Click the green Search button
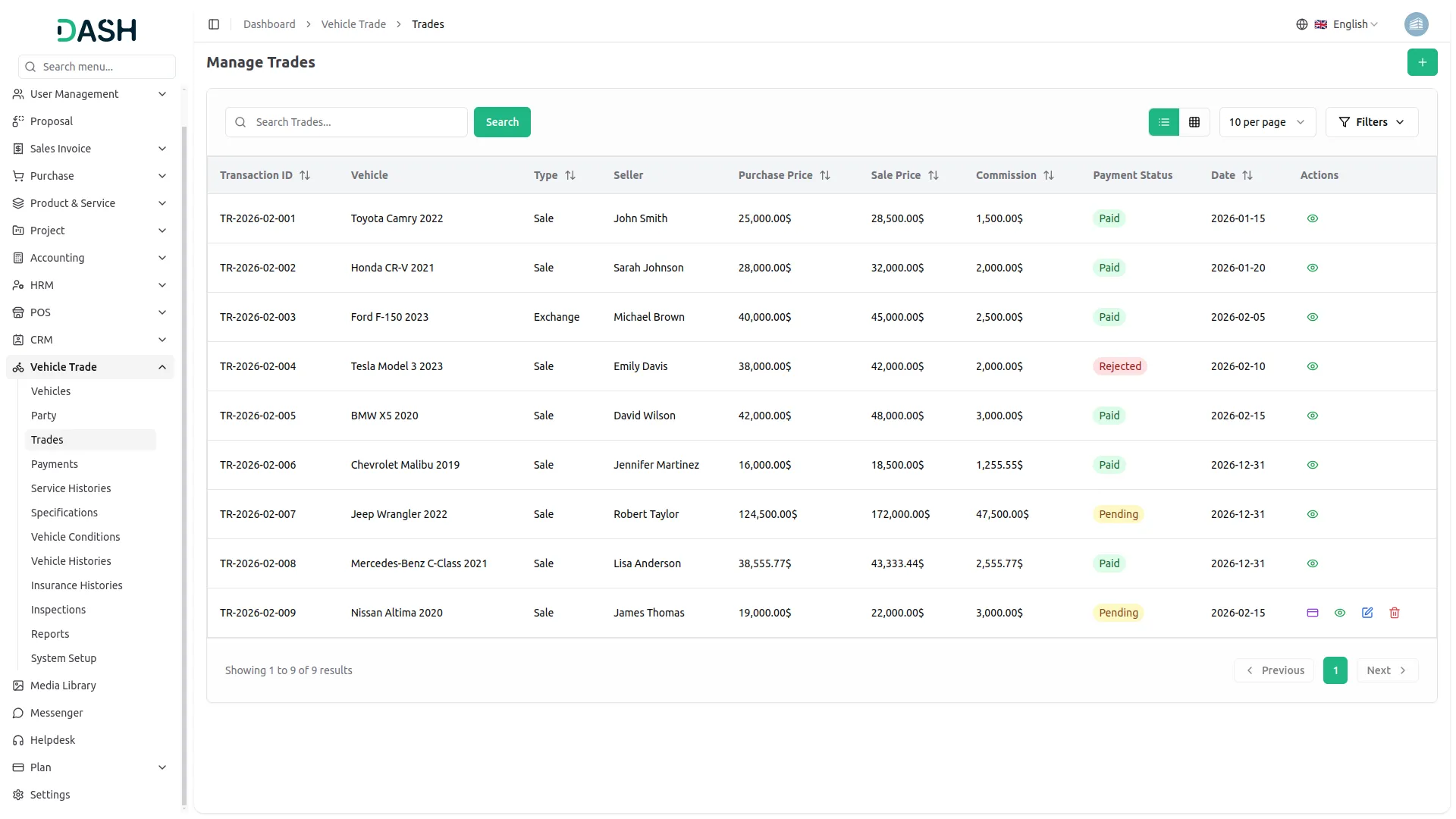 click(x=501, y=122)
